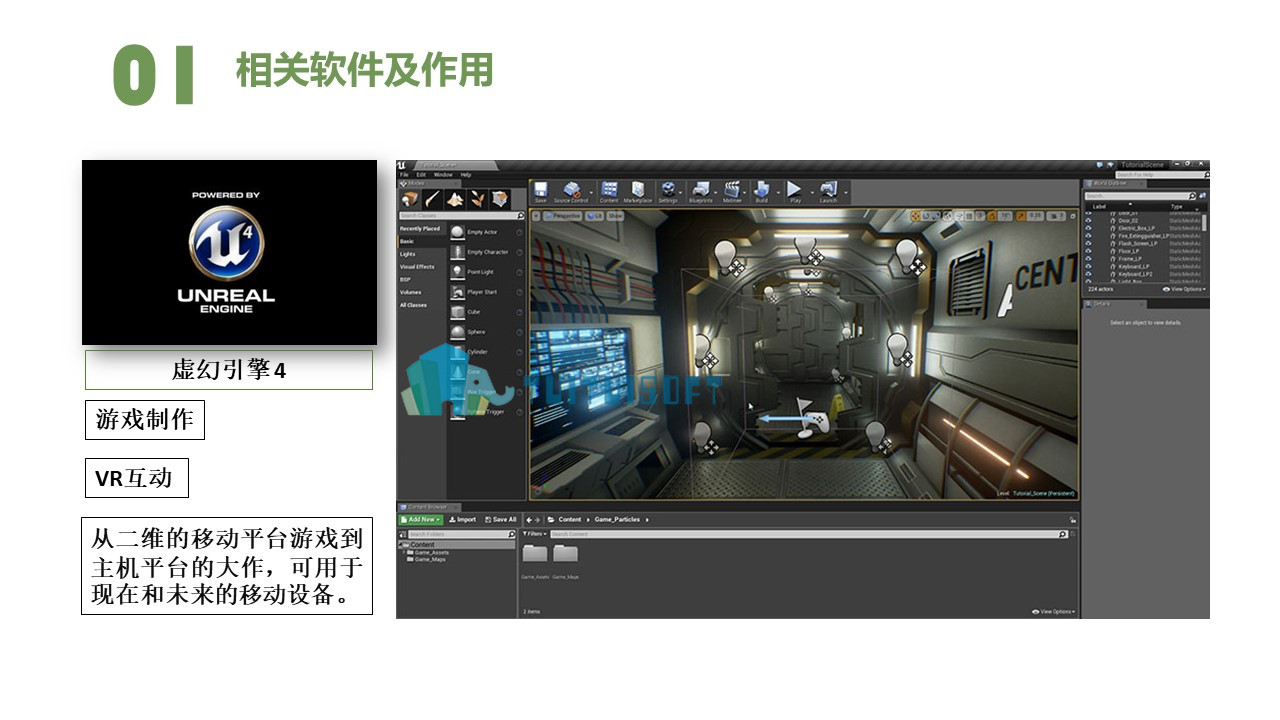This screenshot has width=1280, height=720.
Task: Open the Marketplace toolbar icon
Action: coord(637,190)
